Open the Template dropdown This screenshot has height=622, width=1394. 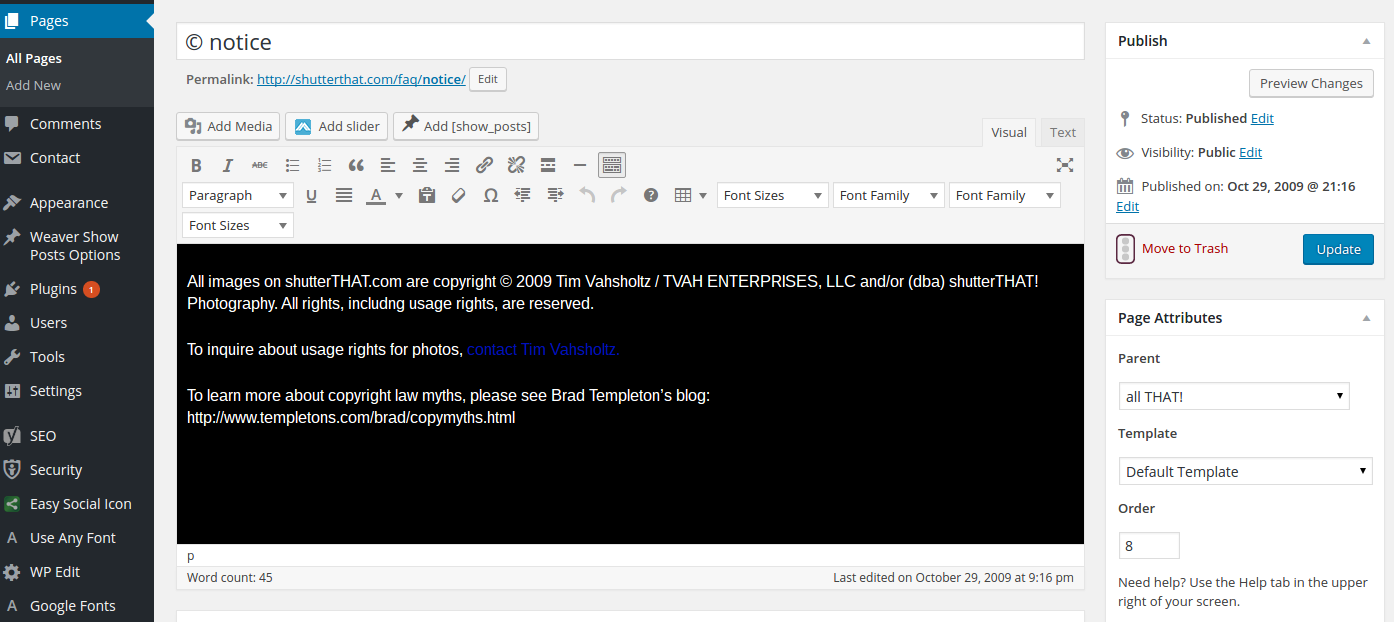[x=1245, y=472]
